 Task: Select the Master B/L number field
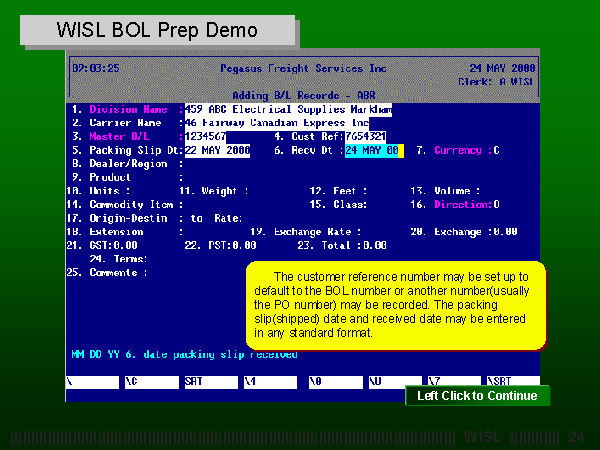point(206,136)
